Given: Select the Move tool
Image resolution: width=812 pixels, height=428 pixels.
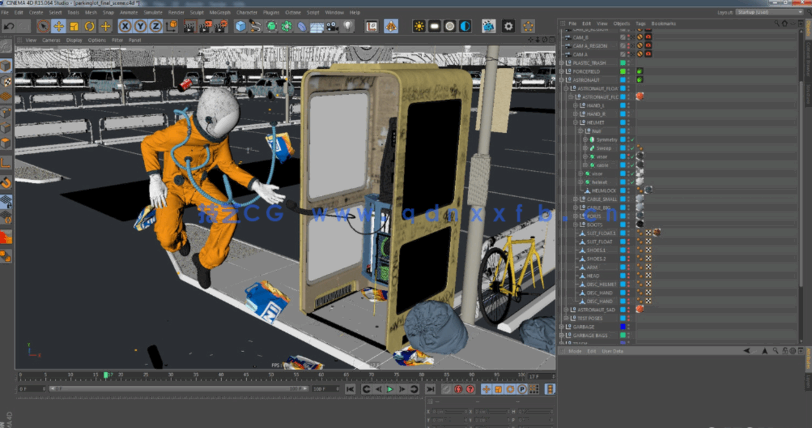Looking at the screenshot, I should click(x=58, y=25).
